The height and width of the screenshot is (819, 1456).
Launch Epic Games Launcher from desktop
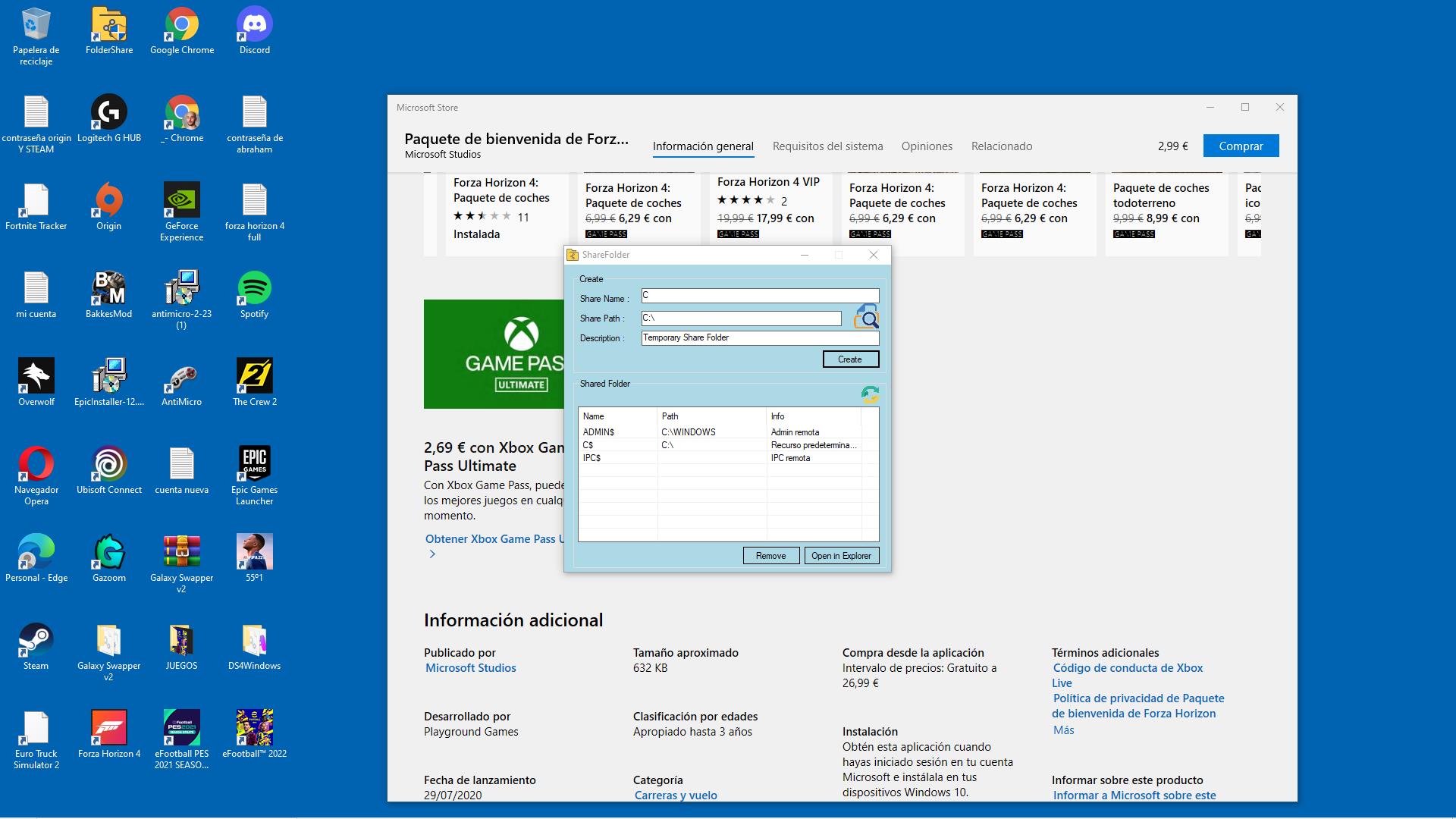254,466
